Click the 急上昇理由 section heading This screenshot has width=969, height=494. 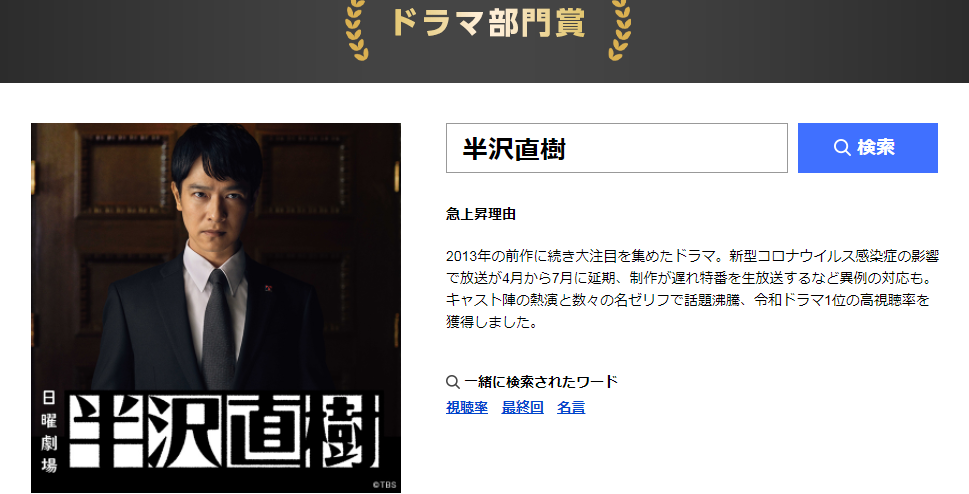481,215
